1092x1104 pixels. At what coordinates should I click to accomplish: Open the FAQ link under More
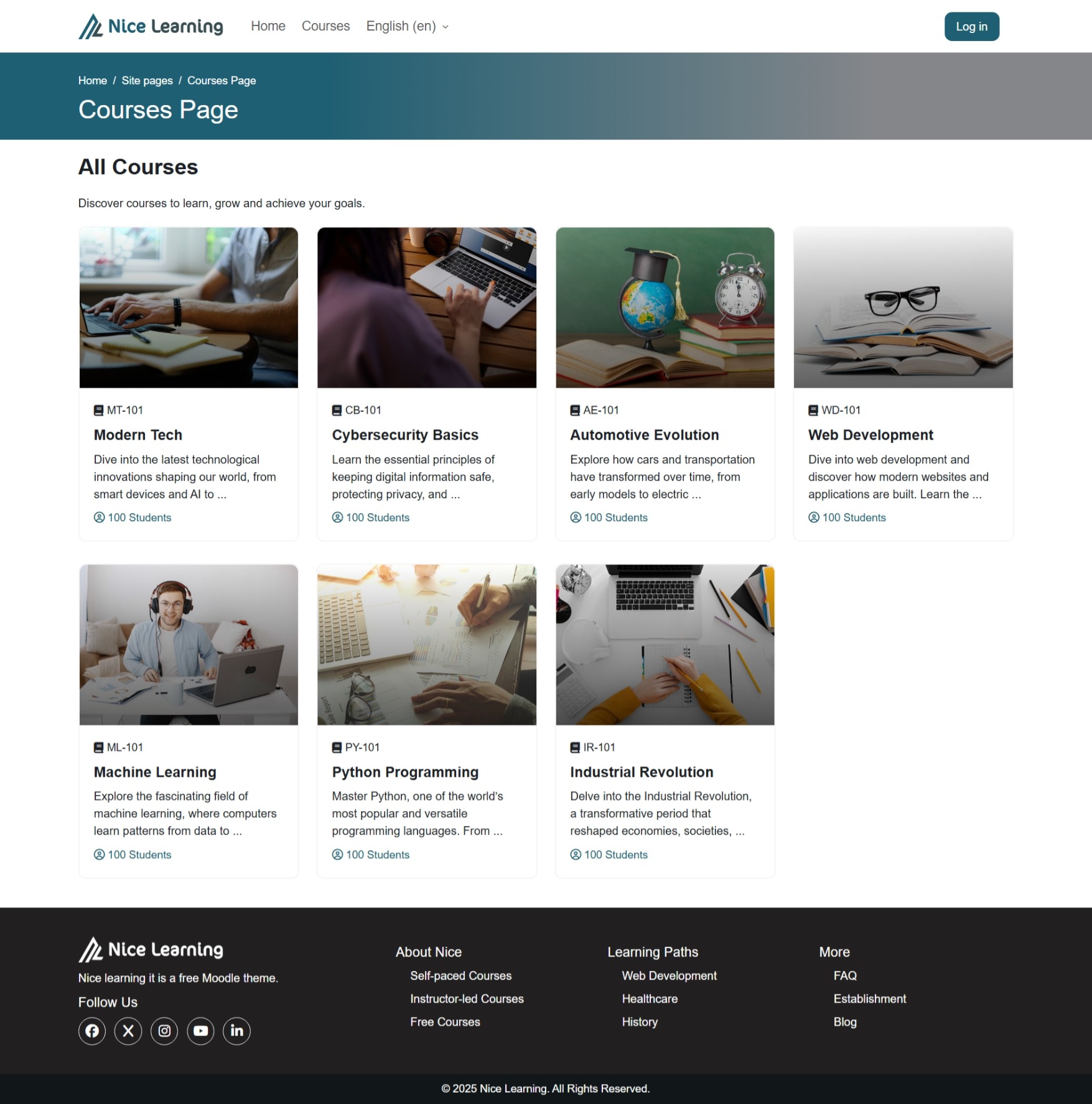click(x=845, y=976)
